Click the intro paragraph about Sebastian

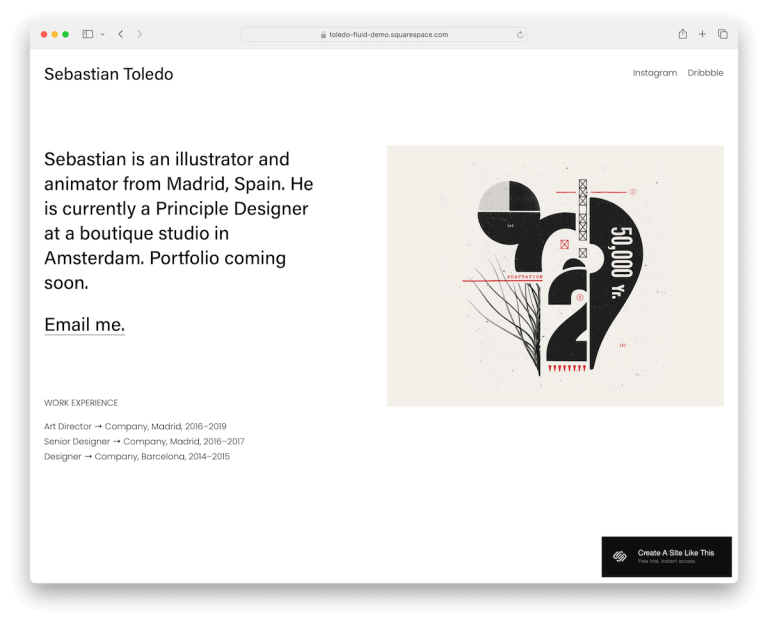(178, 221)
